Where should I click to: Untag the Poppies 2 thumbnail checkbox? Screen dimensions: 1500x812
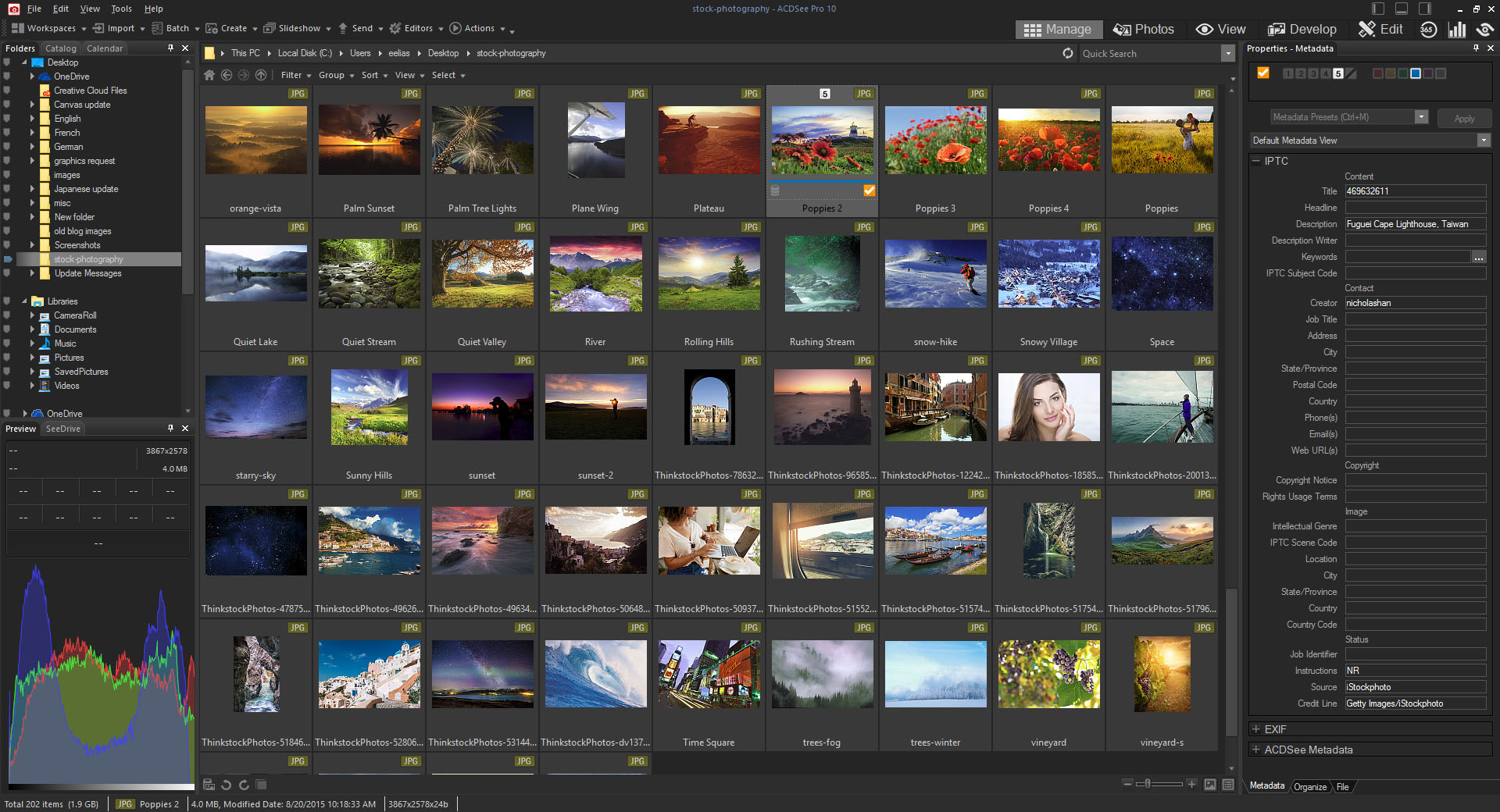869,191
